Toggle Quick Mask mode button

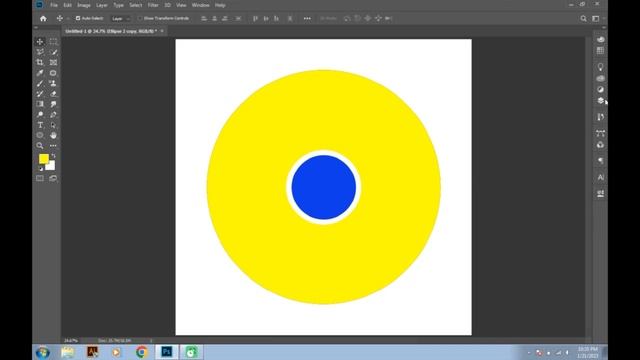click(x=40, y=178)
